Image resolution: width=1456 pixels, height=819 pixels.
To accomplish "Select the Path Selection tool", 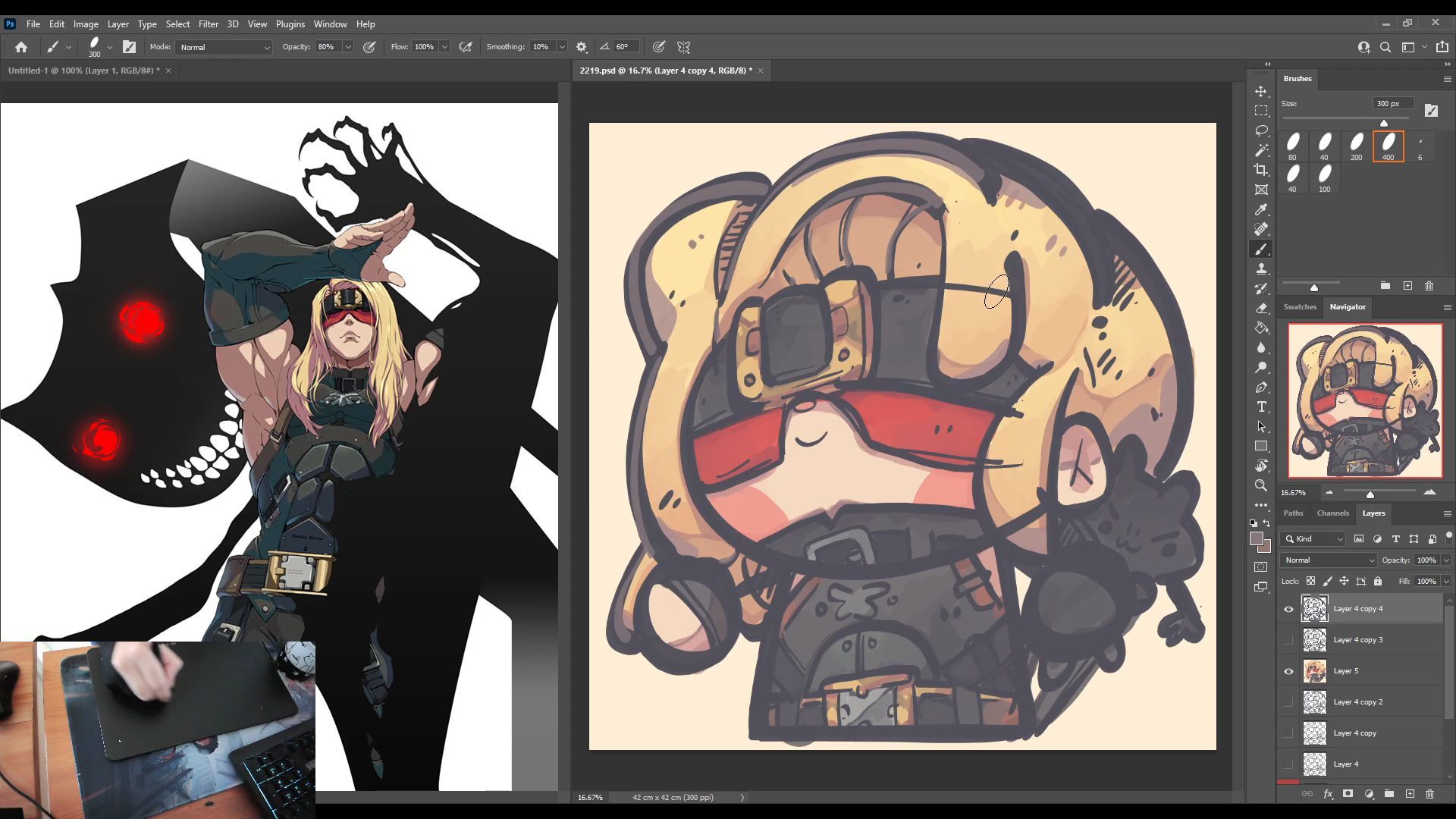I will tap(1261, 426).
